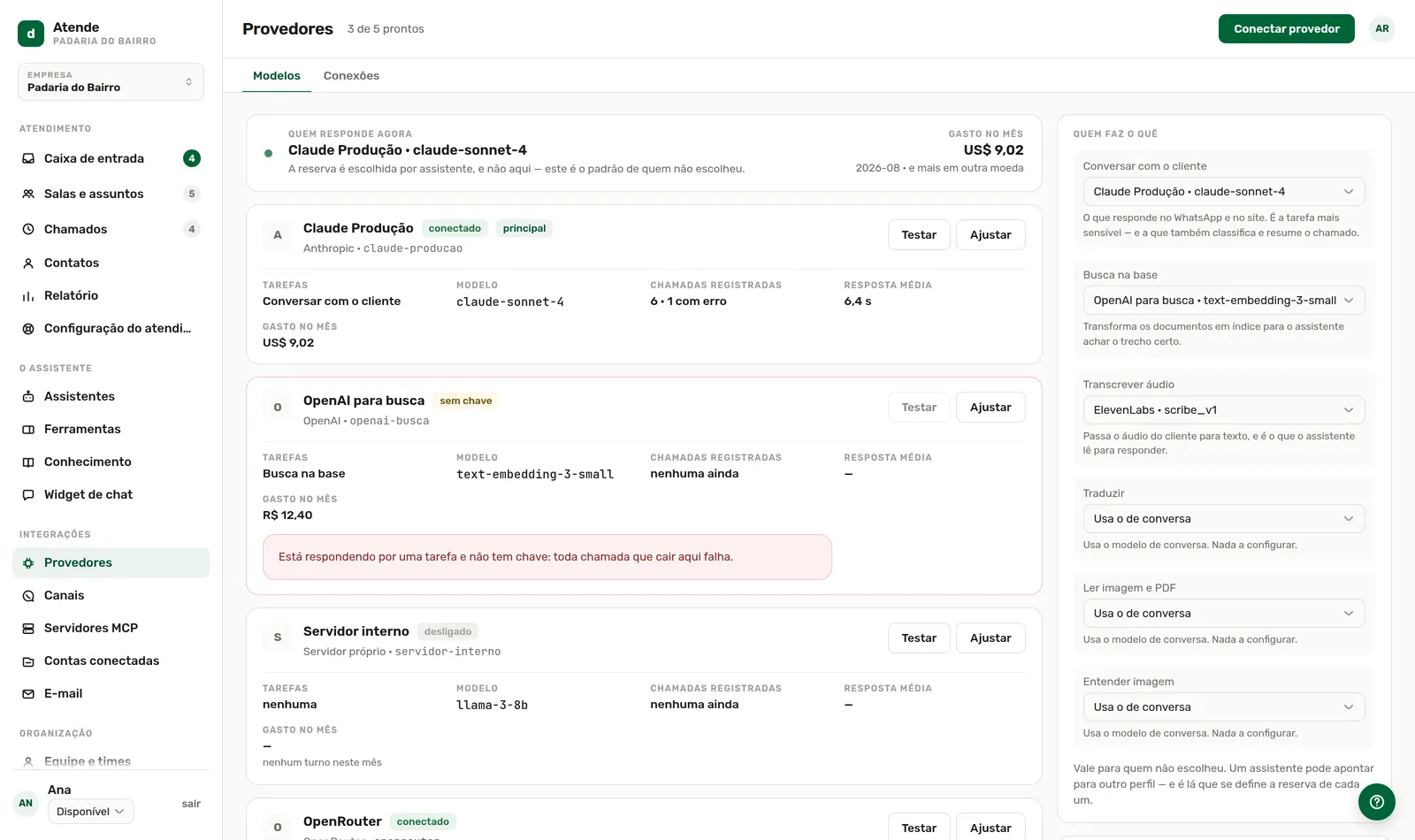Open Caixa de entrada inbox icon
The height and width of the screenshot is (840, 1415).
click(28, 158)
